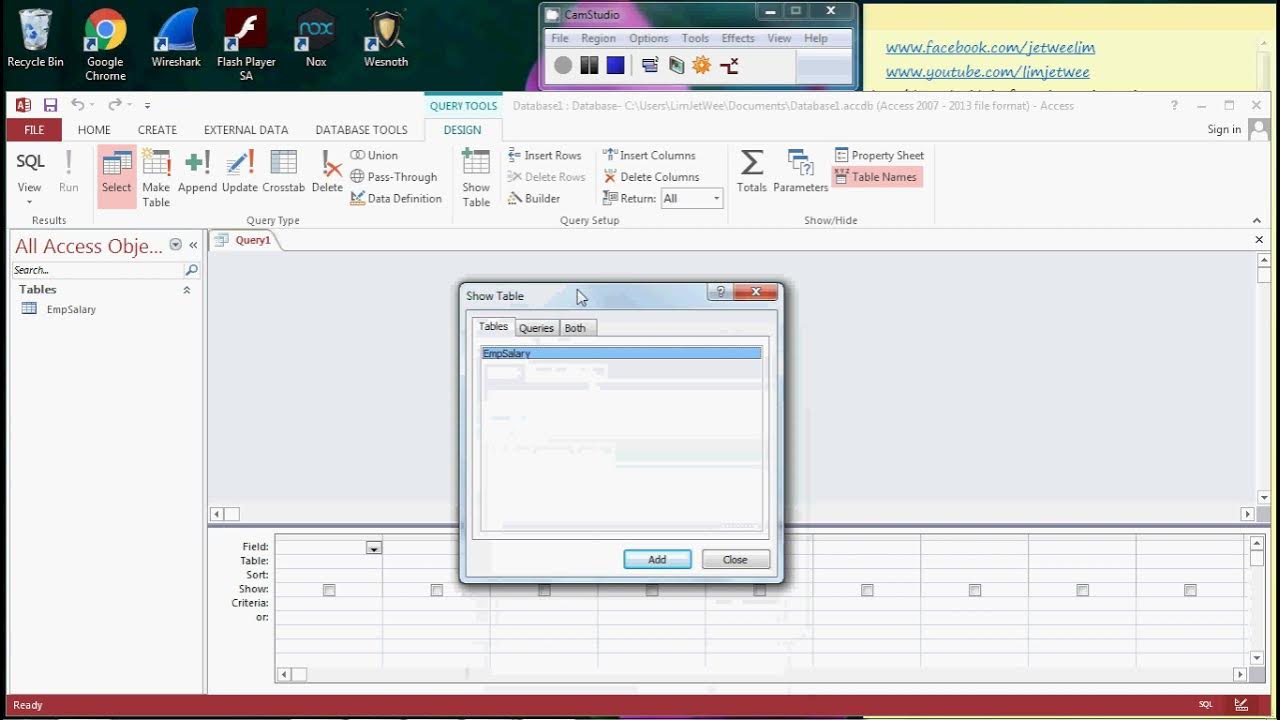This screenshot has width=1280, height=720.
Task: Click Insert Columns in Query Setup
Action: point(649,155)
